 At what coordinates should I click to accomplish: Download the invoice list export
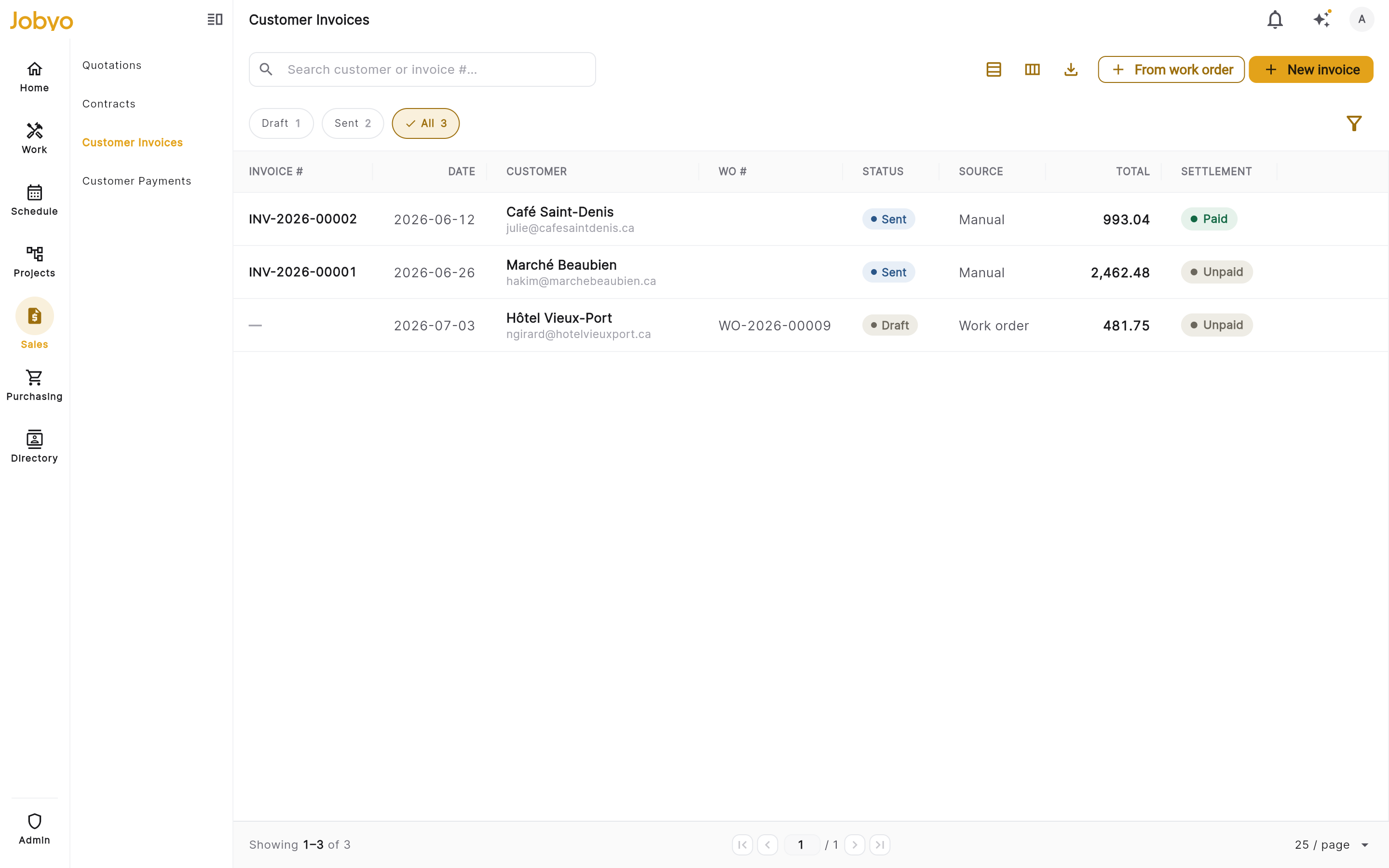click(x=1071, y=69)
